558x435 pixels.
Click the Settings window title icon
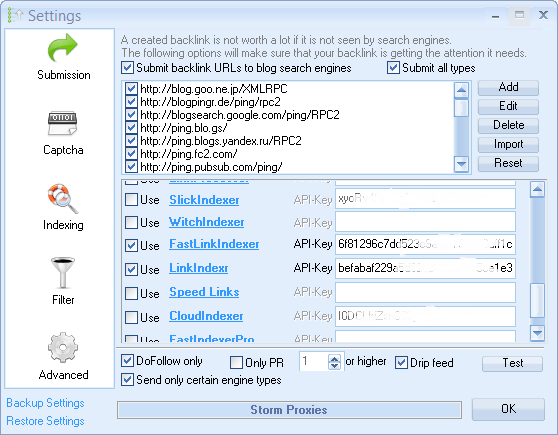click(x=15, y=15)
